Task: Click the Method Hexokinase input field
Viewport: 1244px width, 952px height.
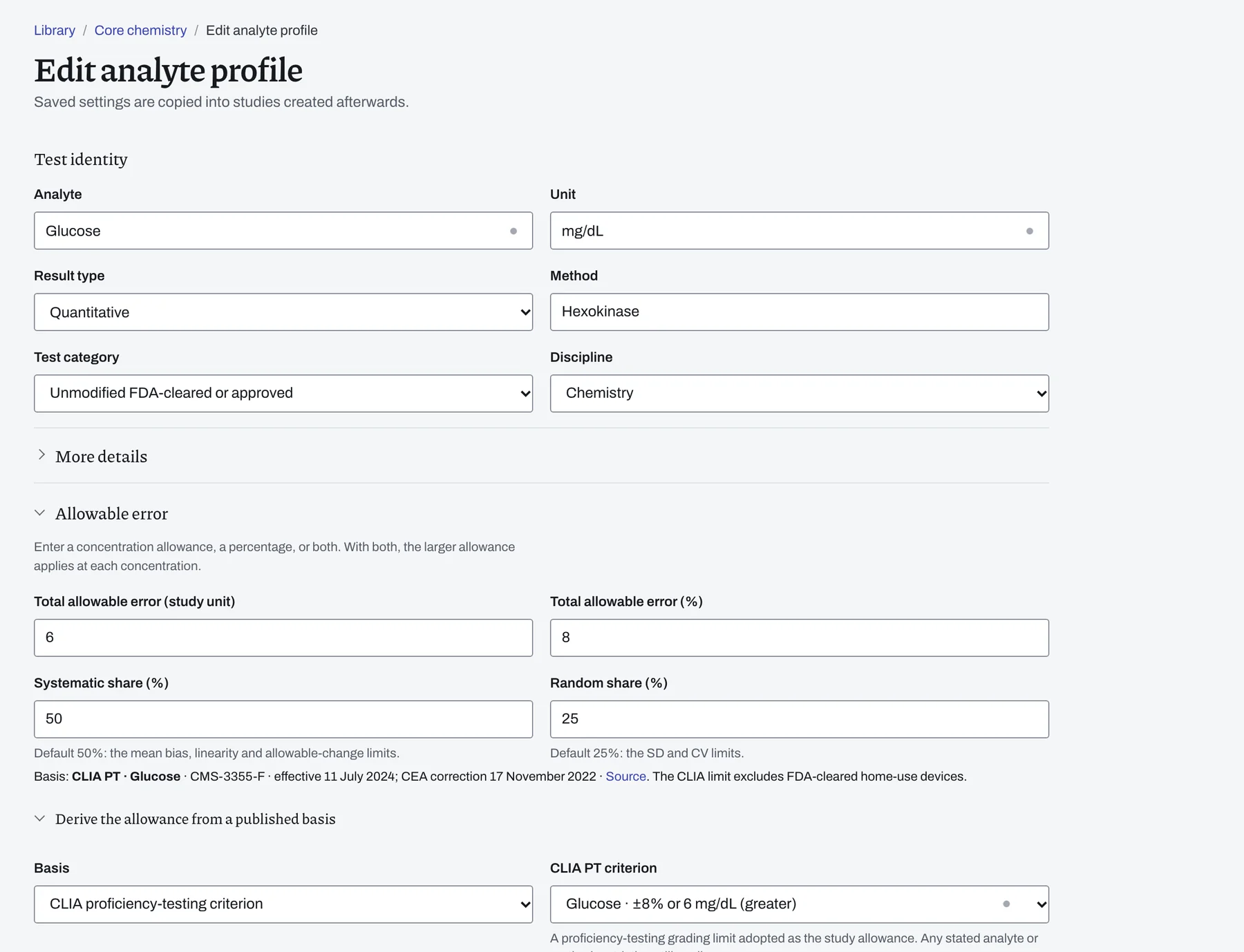Action: click(800, 312)
